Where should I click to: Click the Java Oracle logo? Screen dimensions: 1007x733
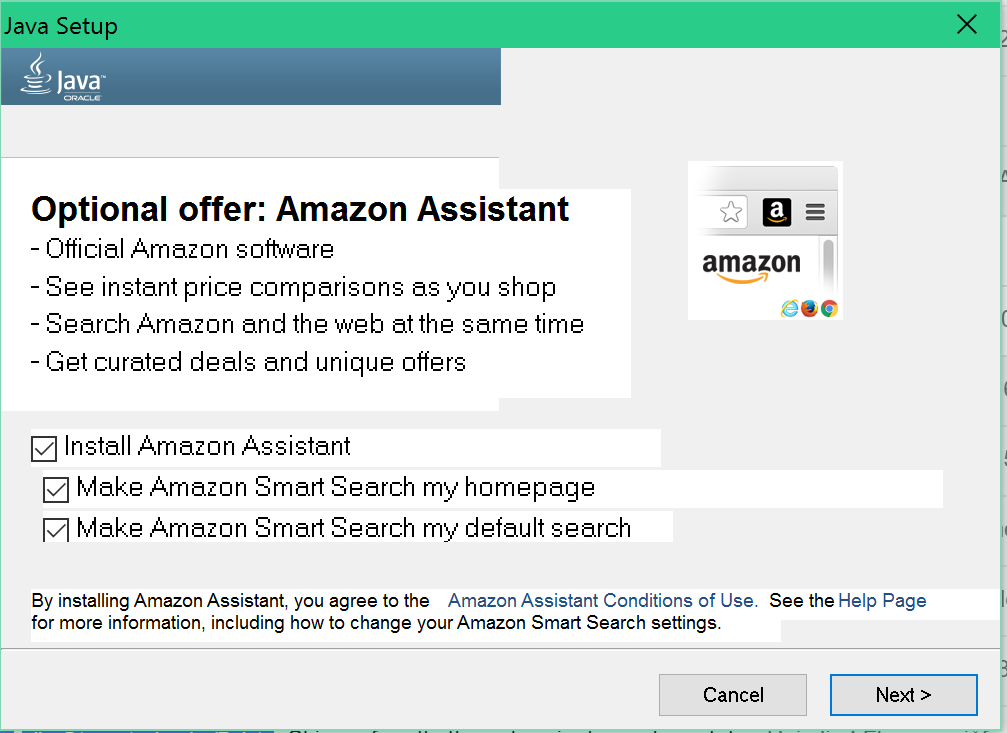coord(62,78)
